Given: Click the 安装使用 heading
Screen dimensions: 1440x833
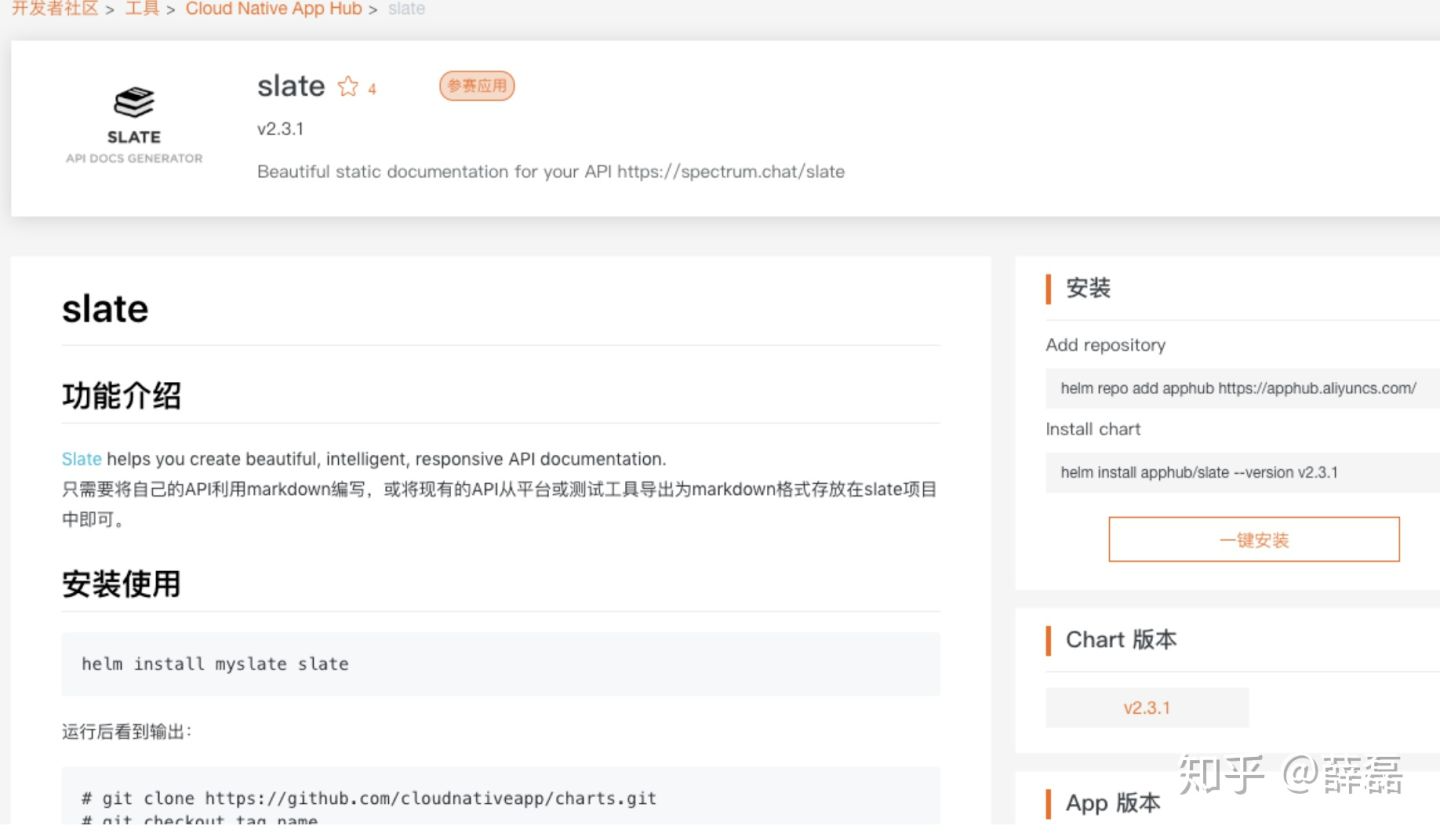Looking at the screenshot, I should 121,584.
